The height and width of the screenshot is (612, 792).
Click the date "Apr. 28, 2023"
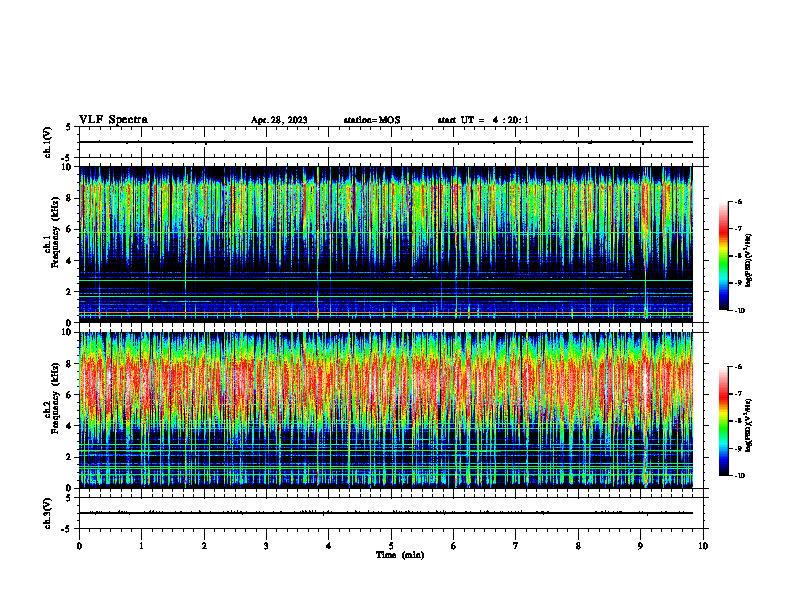click(x=279, y=120)
